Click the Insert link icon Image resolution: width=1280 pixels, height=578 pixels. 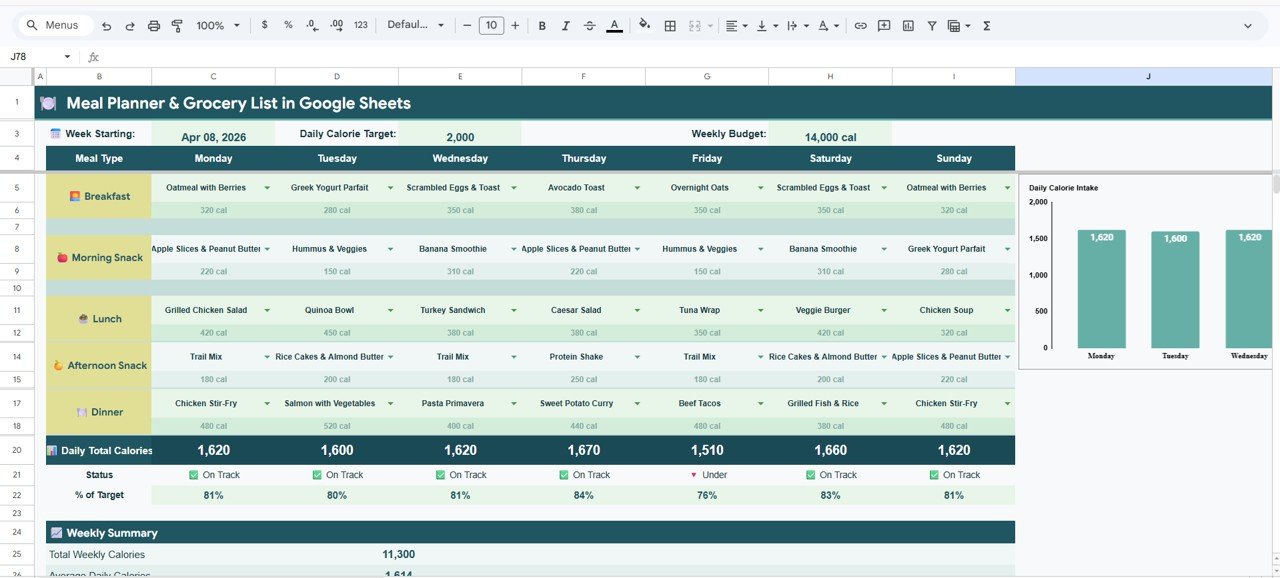tap(860, 25)
